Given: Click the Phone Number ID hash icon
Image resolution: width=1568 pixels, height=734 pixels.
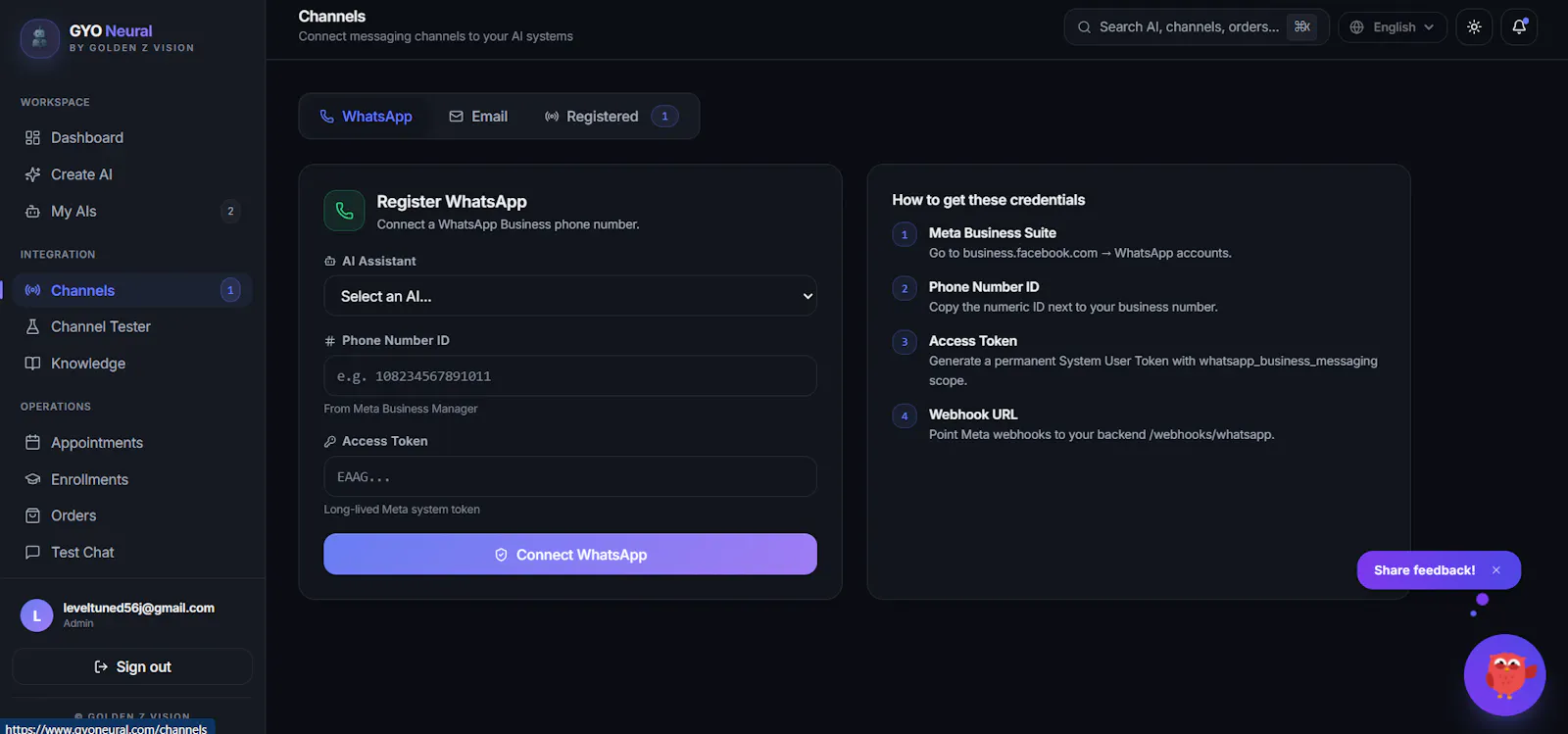Looking at the screenshot, I should point(330,341).
